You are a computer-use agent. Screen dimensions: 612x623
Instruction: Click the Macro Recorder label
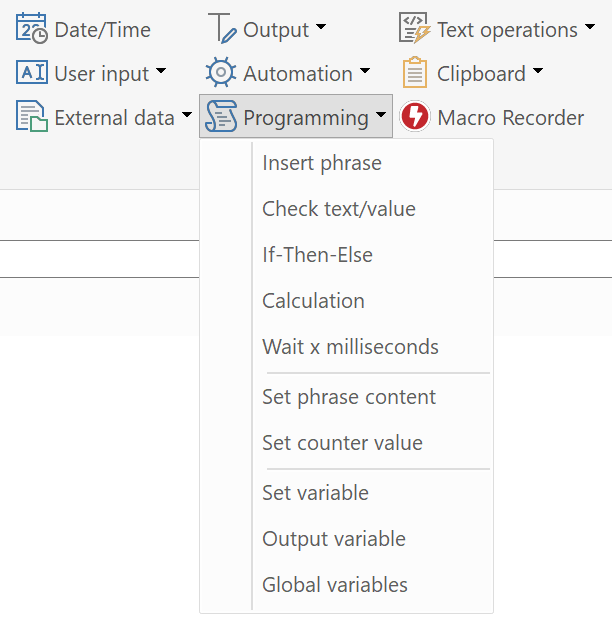click(511, 118)
